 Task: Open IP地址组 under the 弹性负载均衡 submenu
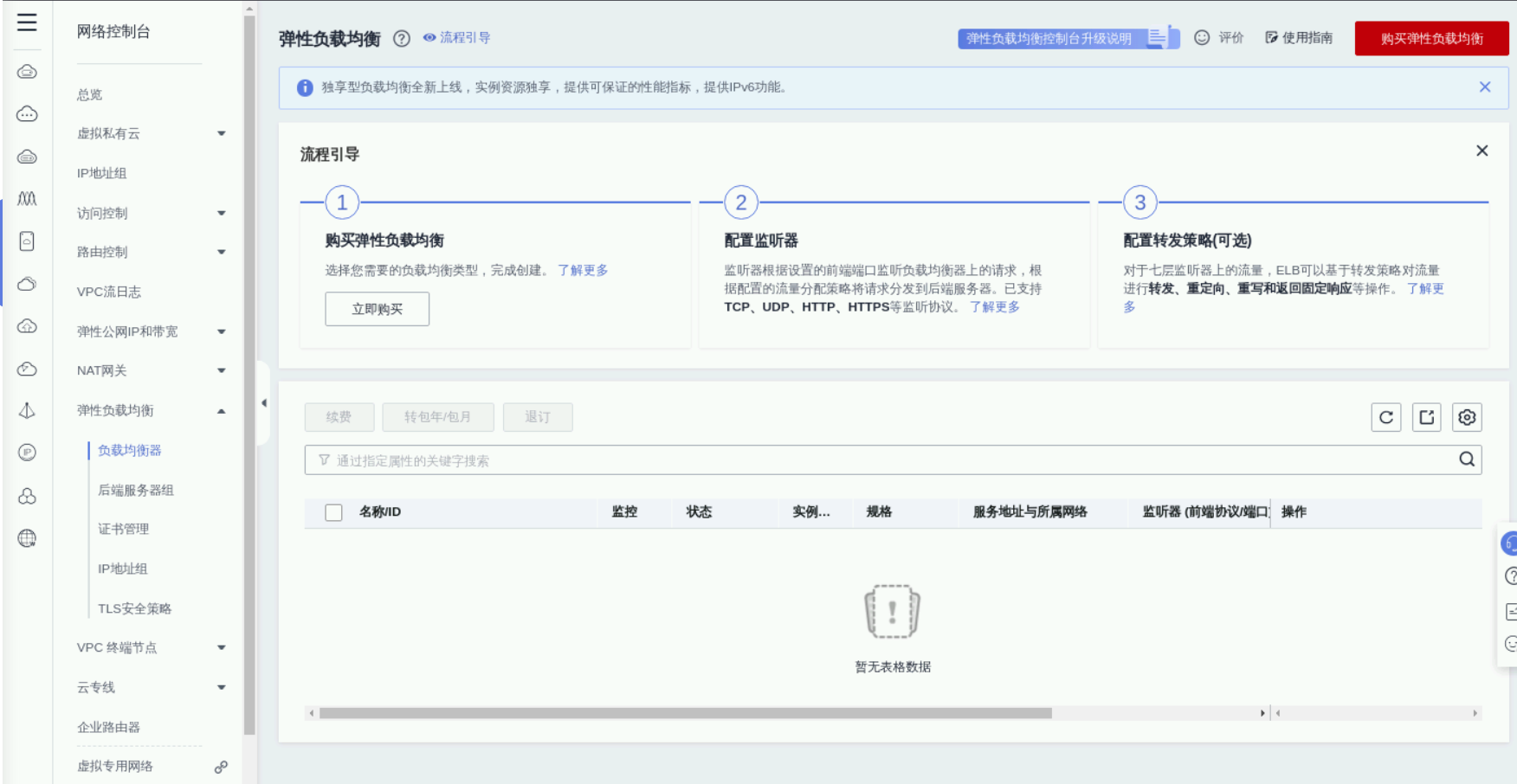click(x=122, y=569)
